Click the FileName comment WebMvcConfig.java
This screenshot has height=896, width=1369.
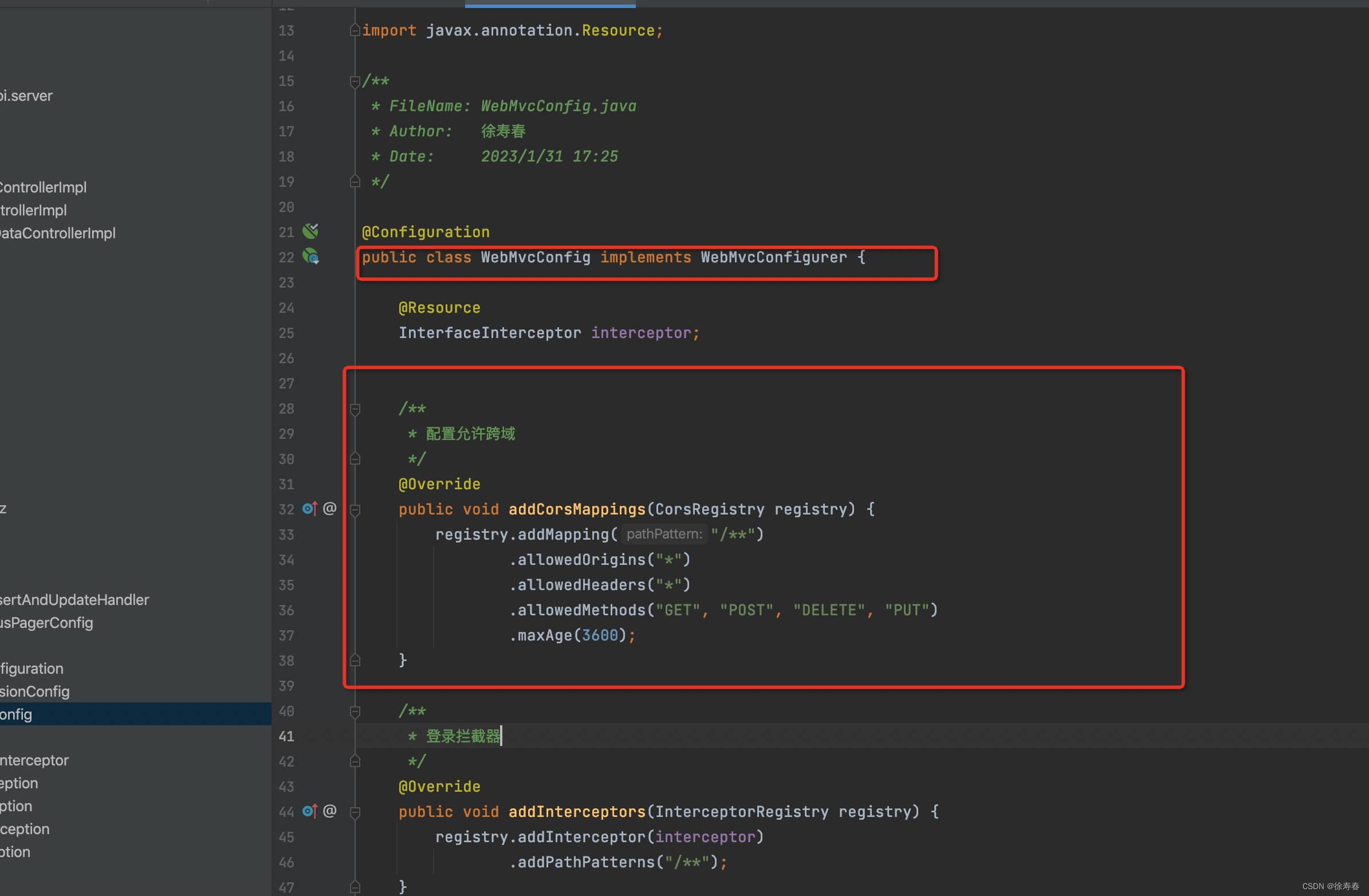[x=558, y=106]
